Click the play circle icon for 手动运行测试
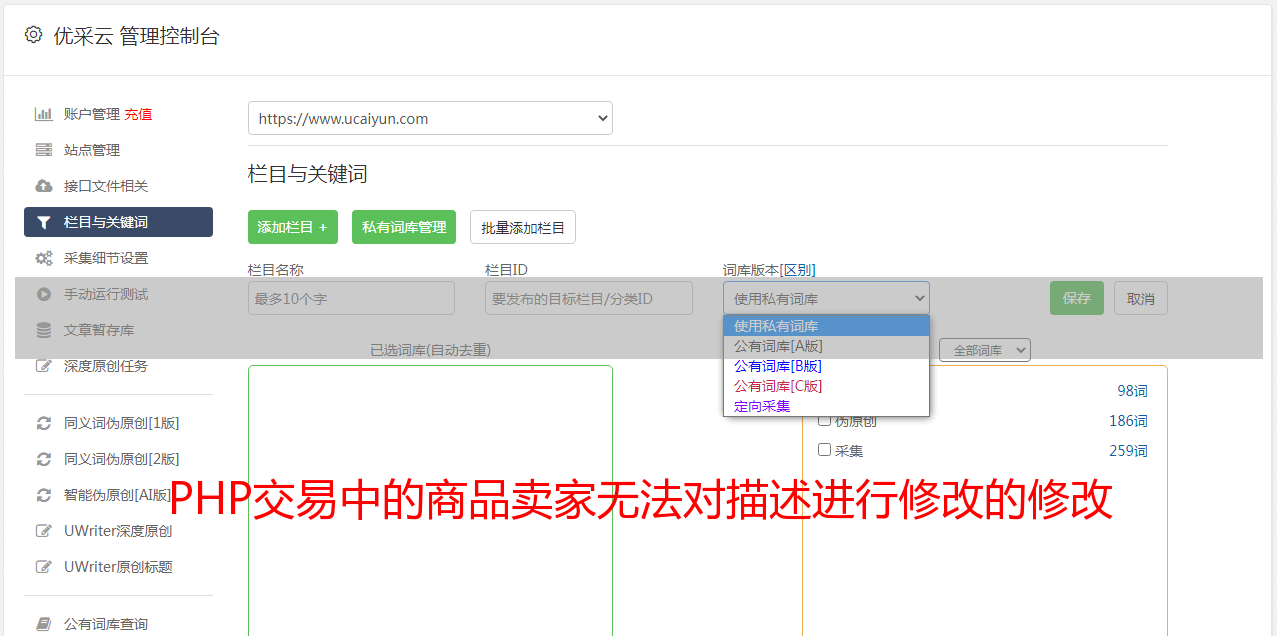 coord(44,294)
